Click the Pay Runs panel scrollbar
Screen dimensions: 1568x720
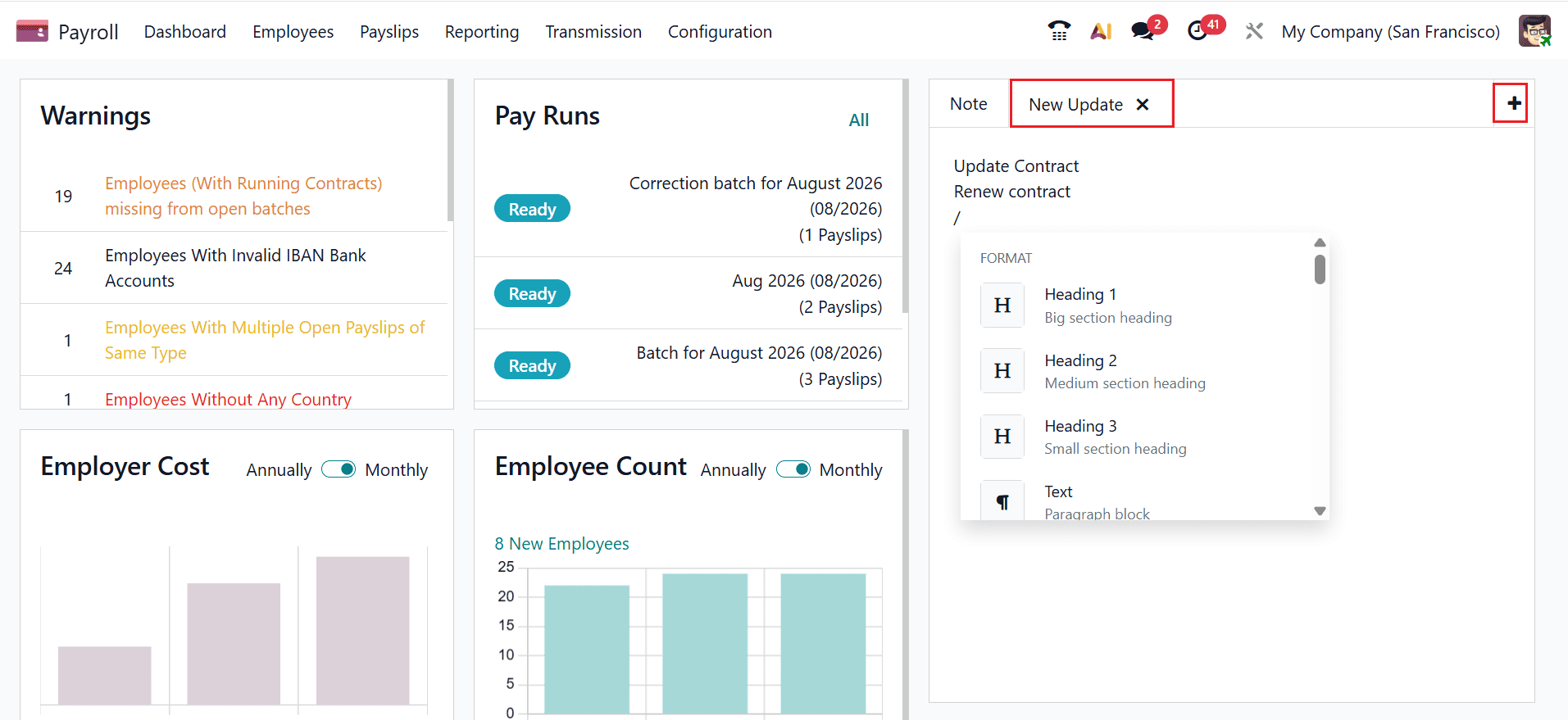(x=905, y=196)
